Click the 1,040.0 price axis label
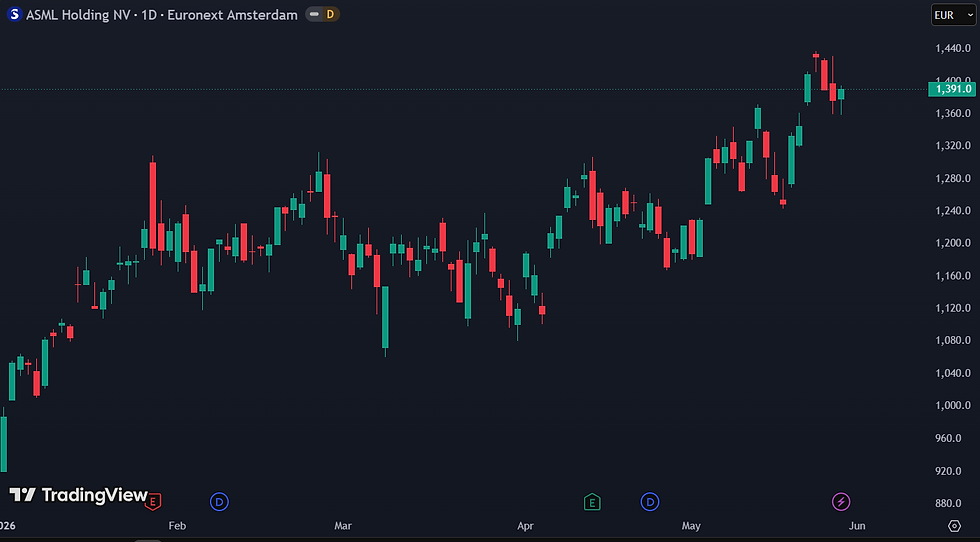 [953, 373]
